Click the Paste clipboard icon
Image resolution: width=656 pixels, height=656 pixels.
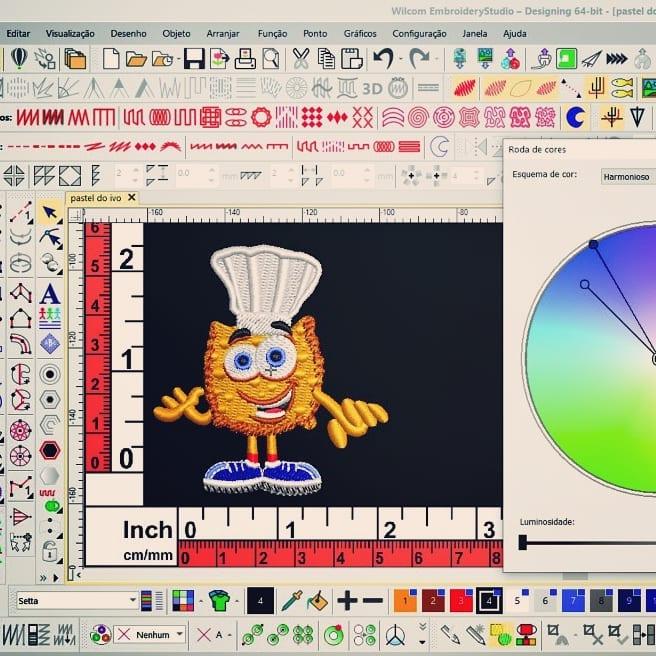(351, 59)
